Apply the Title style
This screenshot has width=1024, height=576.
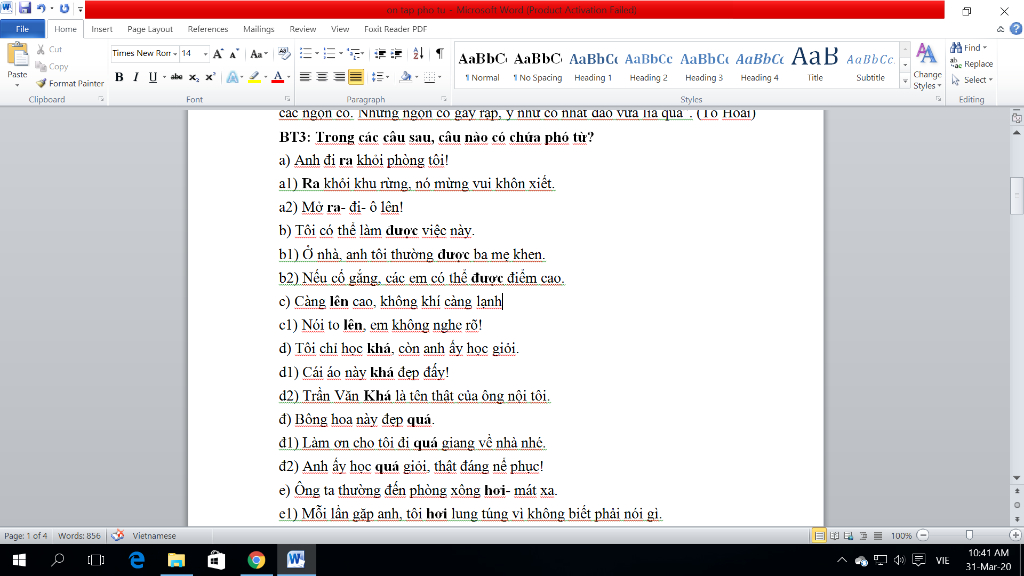[815, 66]
